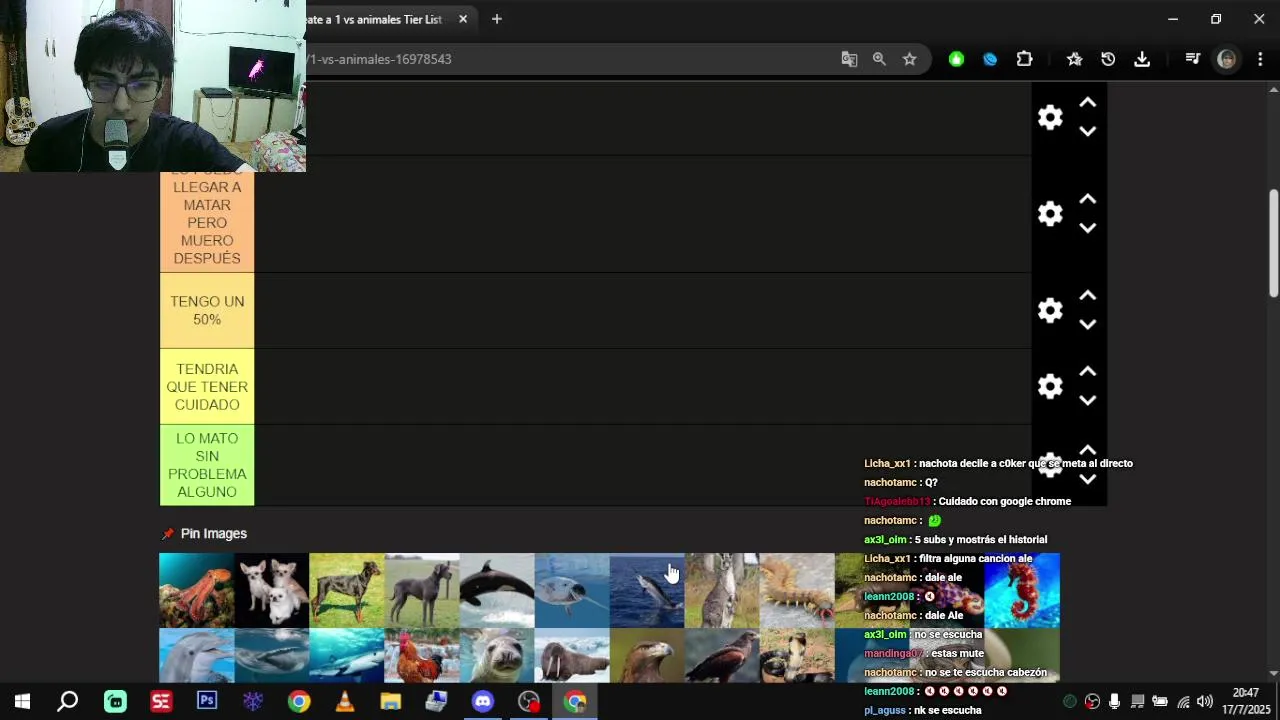Open VLC media player from taskbar

345,702
